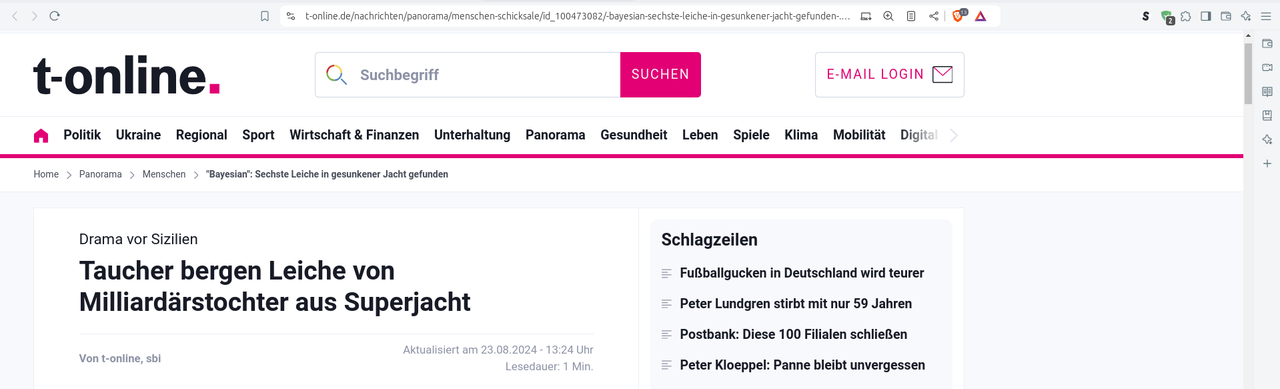1280x389 pixels.
Task: Add item to sidebar with plus icon
Action: point(1267,163)
